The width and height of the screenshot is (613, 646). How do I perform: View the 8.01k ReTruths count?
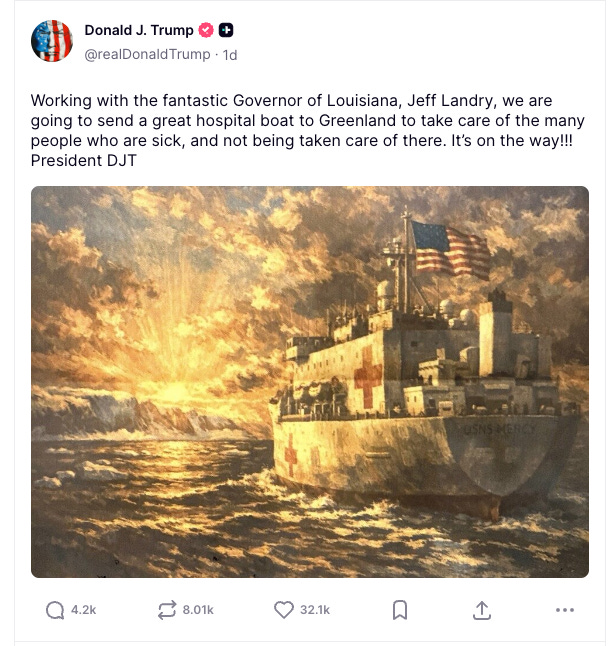(x=198, y=610)
